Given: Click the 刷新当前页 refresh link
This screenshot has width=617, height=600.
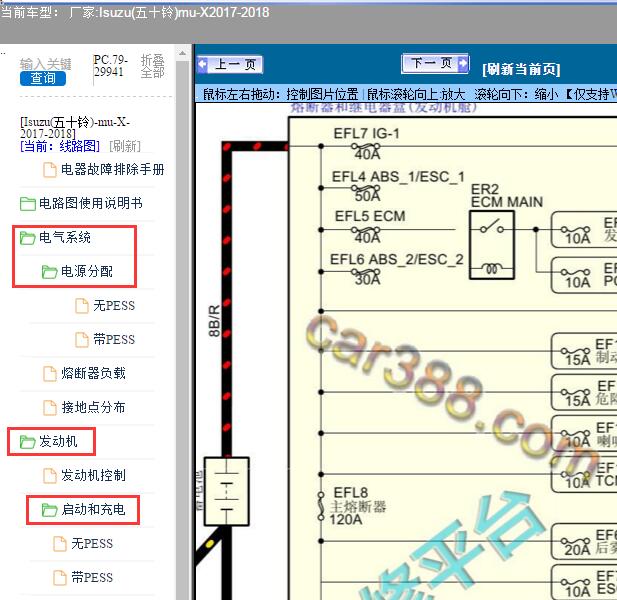Looking at the screenshot, I should tap(521, 69).
